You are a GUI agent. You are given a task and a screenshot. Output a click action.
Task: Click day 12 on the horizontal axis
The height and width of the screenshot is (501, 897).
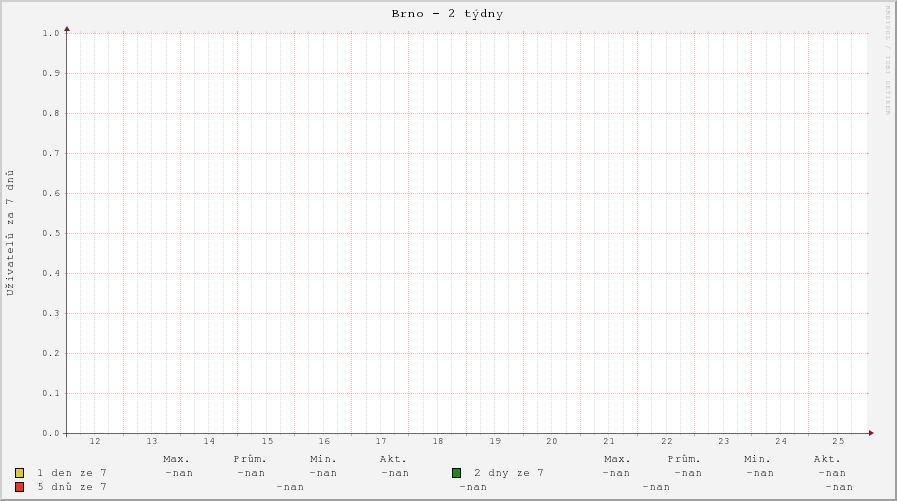click(95, 441)
